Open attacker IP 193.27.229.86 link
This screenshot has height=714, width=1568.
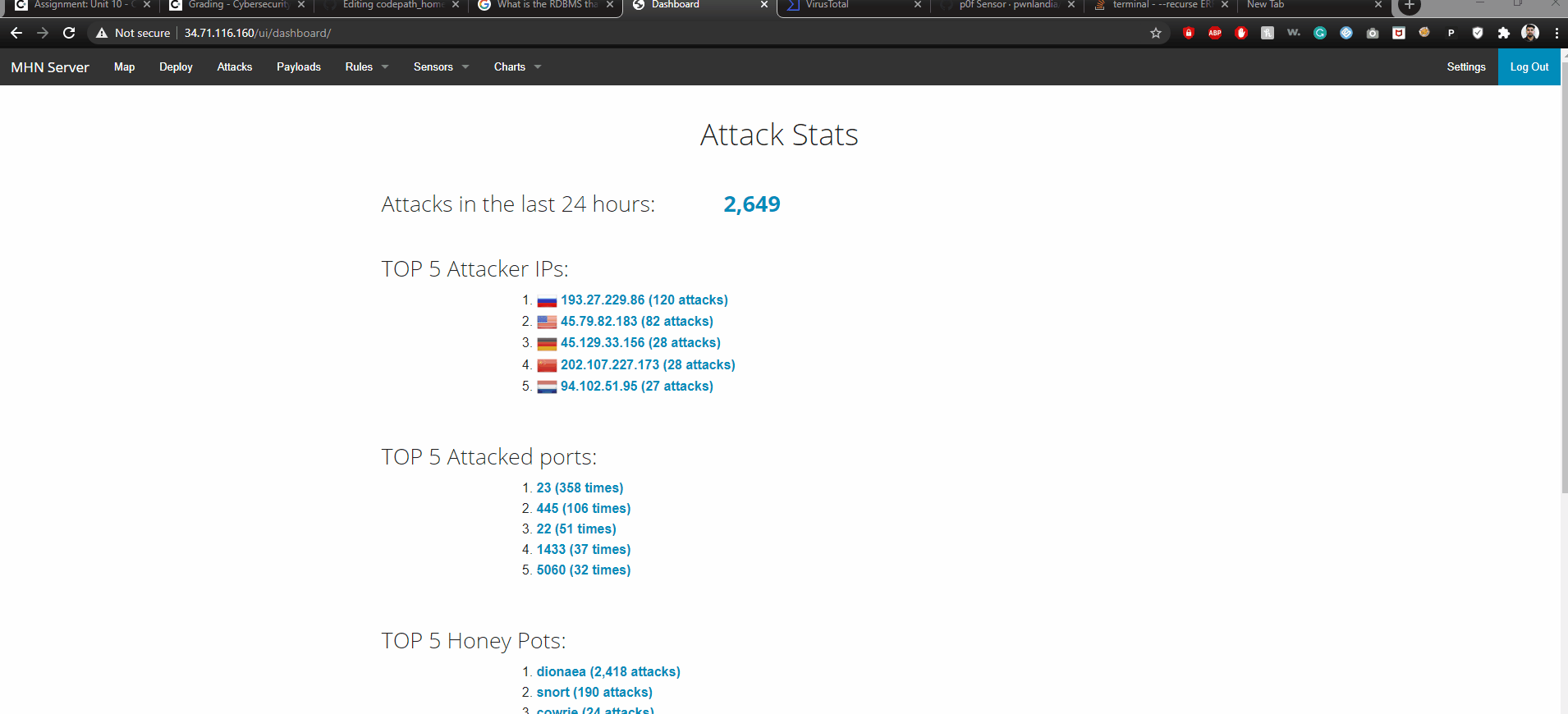point(644,300)
